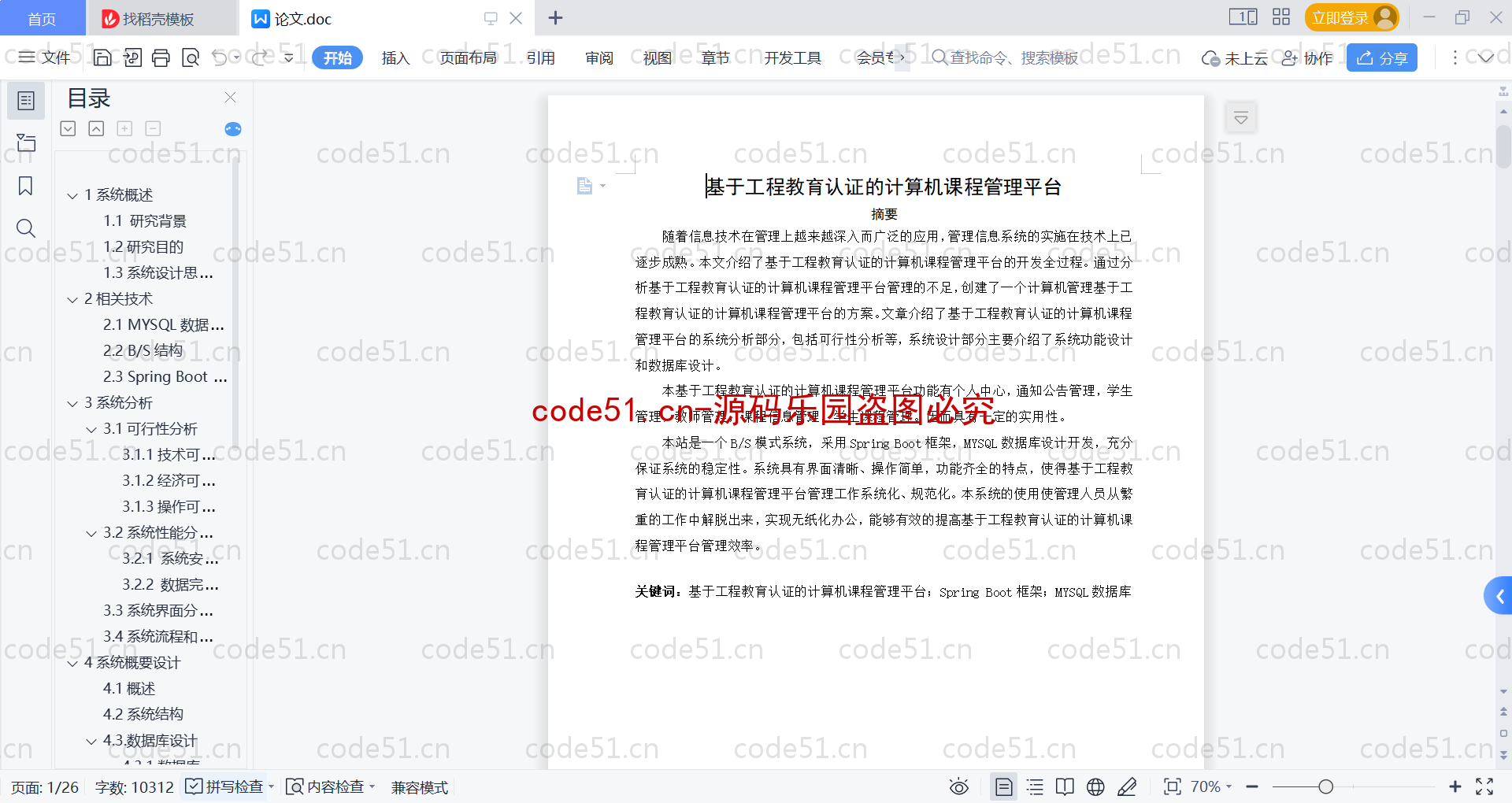Viewport: 1512px width, 803px height.
Task: Open Print Preview from the toolbar
Action: pyautogui.click(x=191, y=57)
